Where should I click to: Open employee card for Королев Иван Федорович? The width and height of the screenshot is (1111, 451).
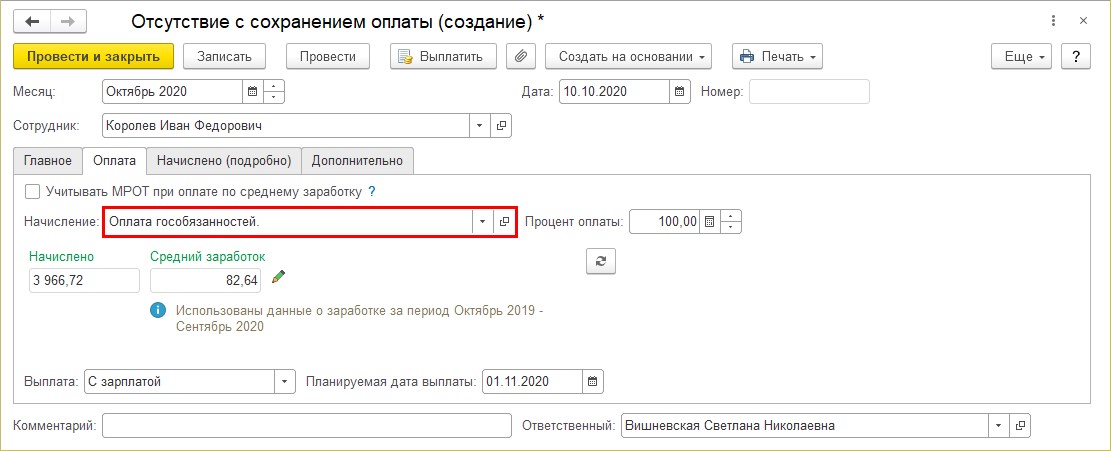point(502,126)
